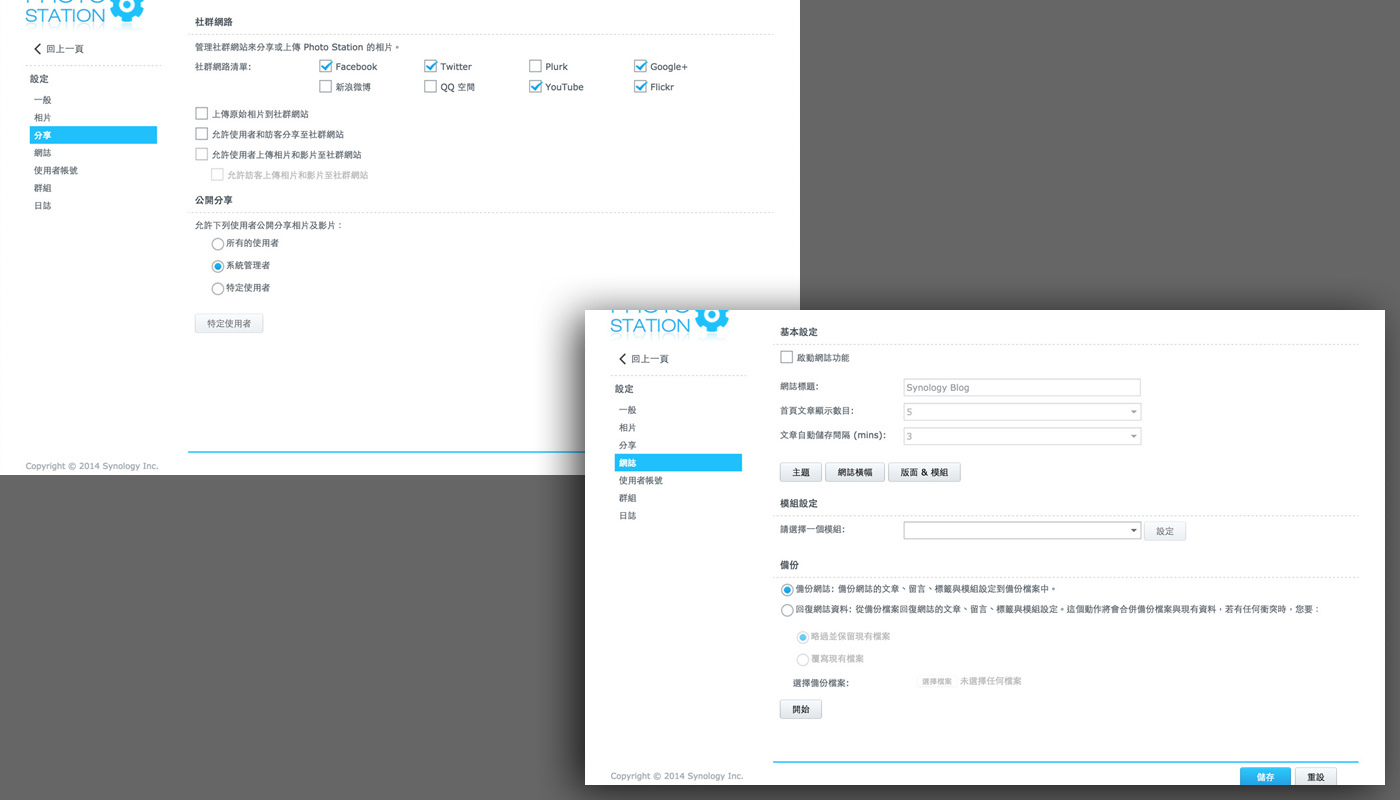Select 略過並保留現有檔案 radio option

803,637
